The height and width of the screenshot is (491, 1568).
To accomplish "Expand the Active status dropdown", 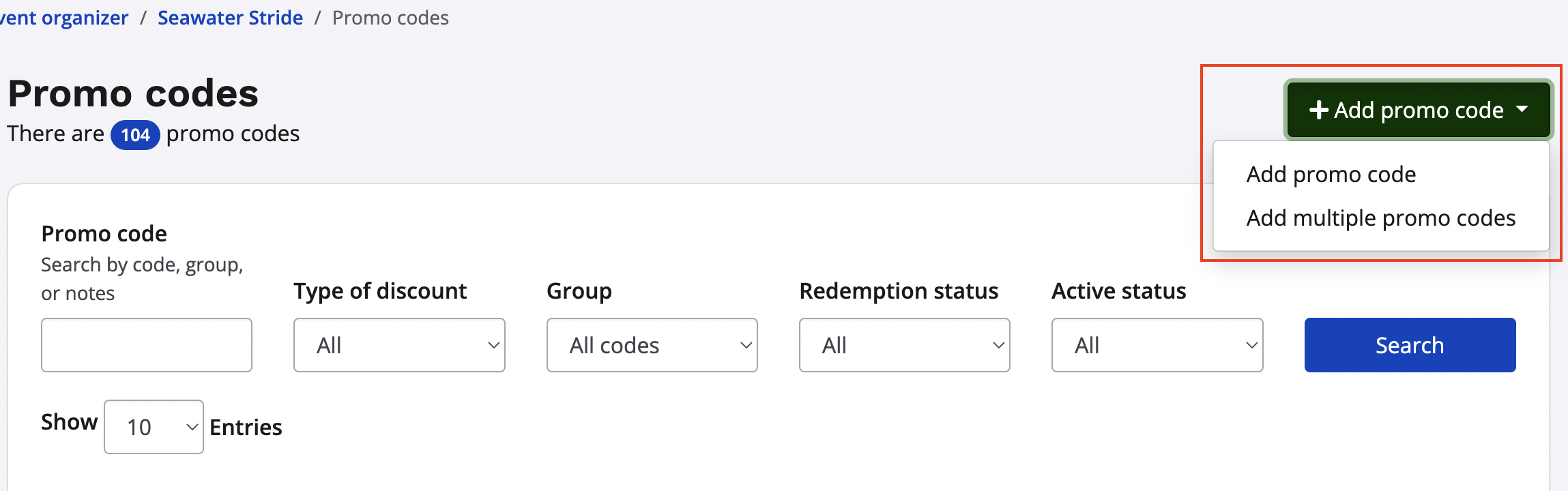I will pyautogui.click(x=1157, y=345).
